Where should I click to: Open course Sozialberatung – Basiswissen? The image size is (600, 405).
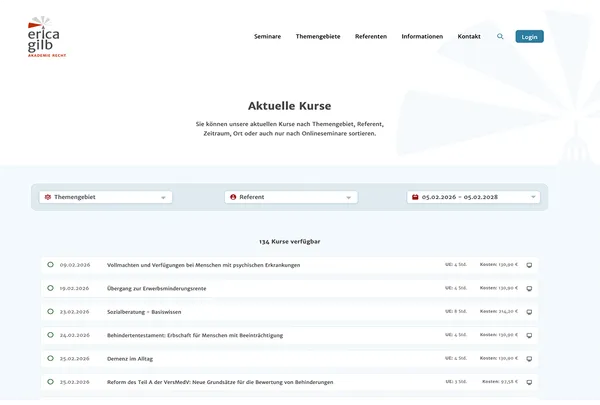pyautogui.click(x=144, y=312)
